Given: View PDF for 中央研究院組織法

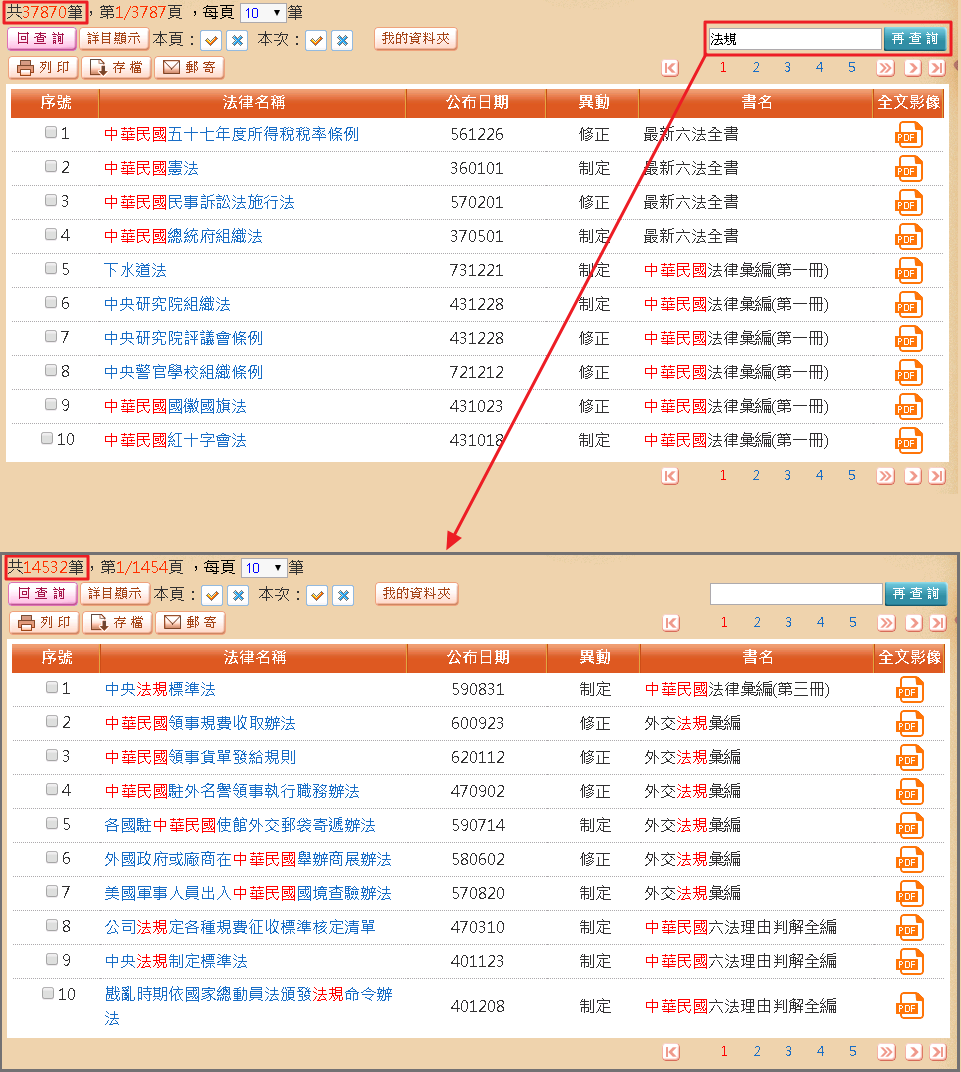Looking at the screenshot, I should pyautogui.click(x=908, y=305).
